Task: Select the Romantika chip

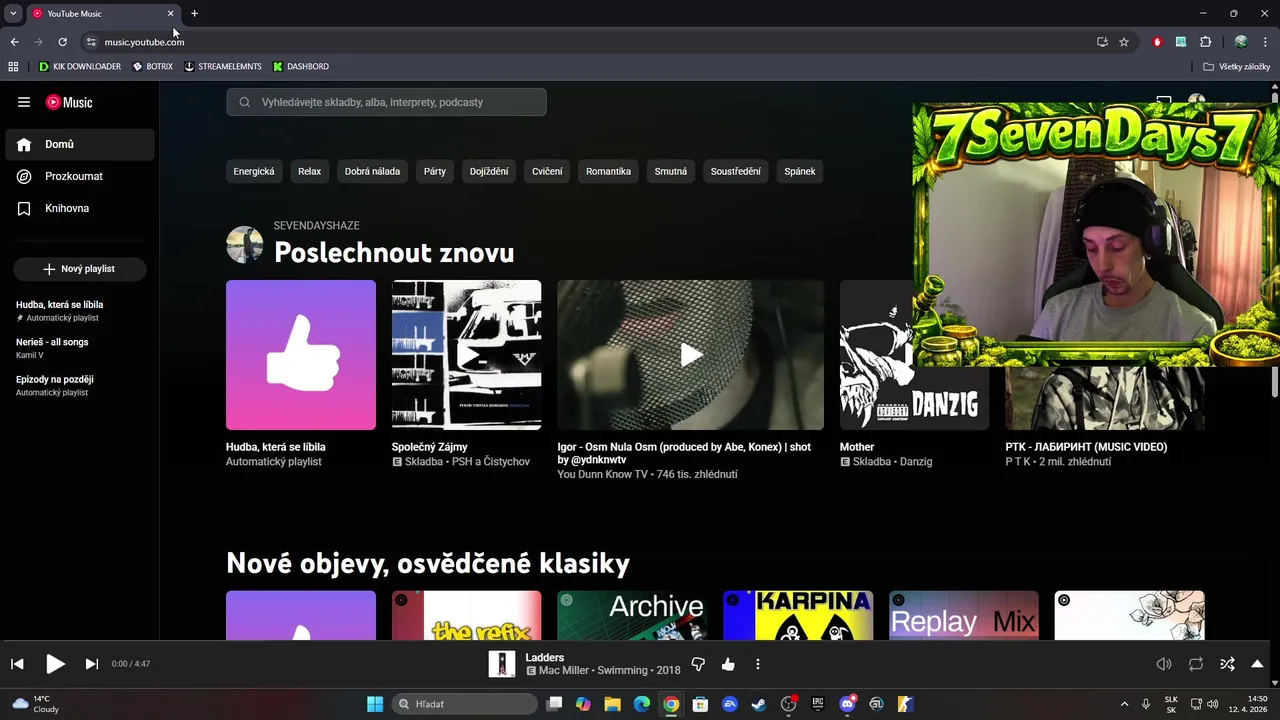Action: point(608,171)
